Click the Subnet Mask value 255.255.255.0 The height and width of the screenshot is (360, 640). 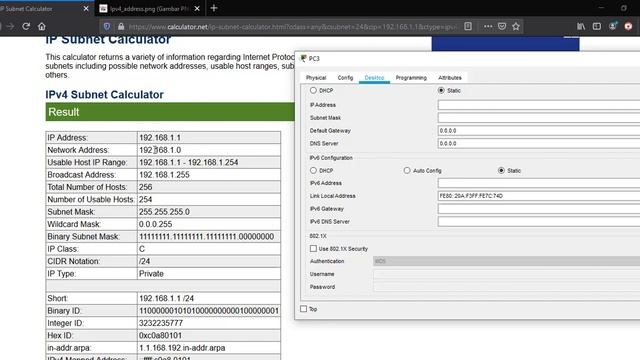[164, 212]
